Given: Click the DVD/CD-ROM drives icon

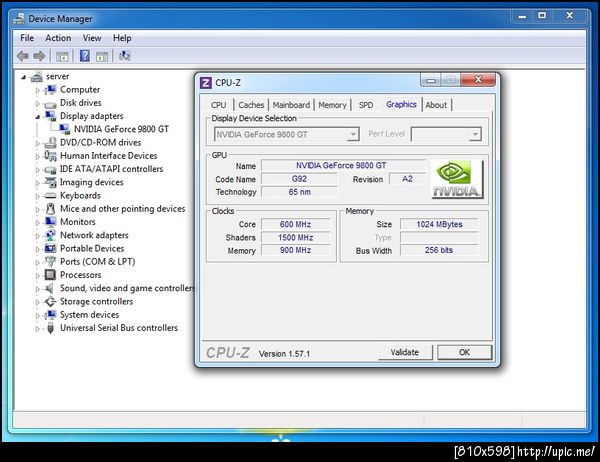Looking at the screenshot, I should pos(50,143).
